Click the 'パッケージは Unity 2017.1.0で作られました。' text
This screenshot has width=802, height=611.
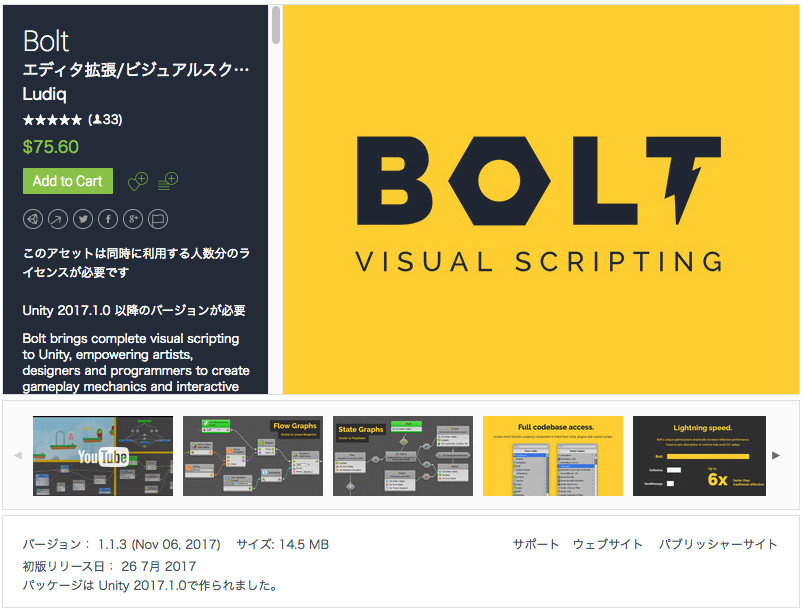coord(151,585)
